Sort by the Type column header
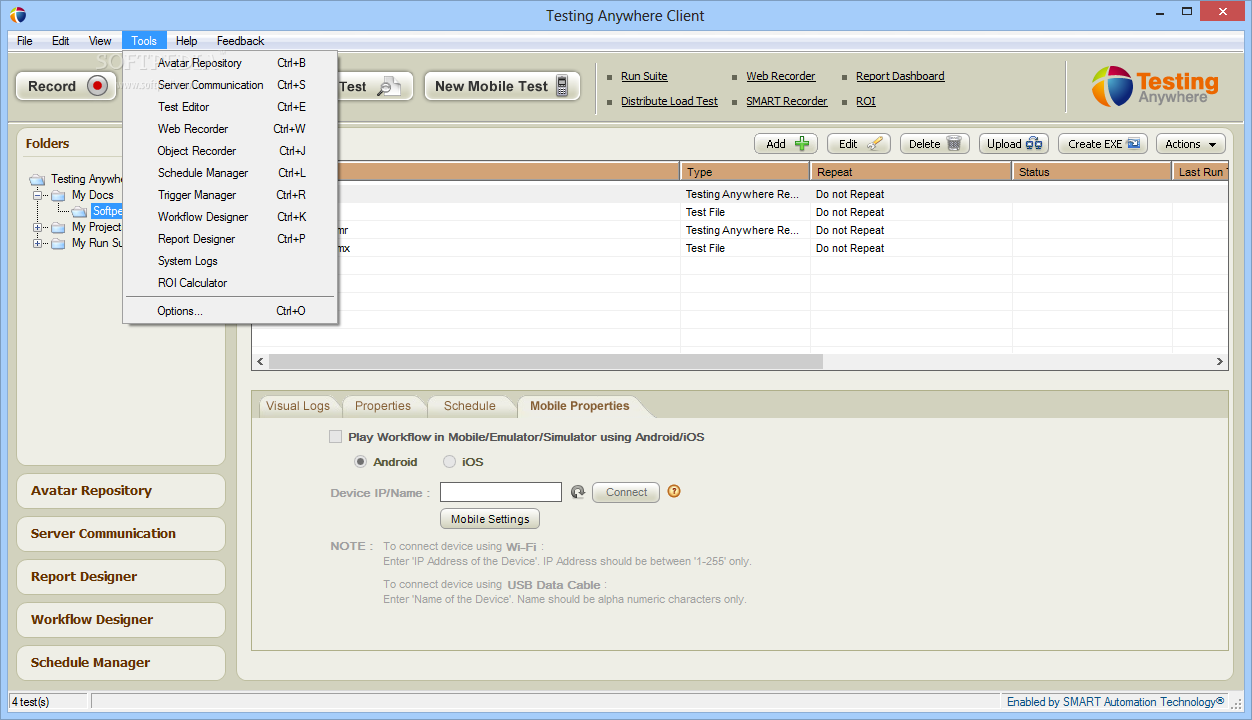This screenshot has height=720, width=1252. pos(746,172)
